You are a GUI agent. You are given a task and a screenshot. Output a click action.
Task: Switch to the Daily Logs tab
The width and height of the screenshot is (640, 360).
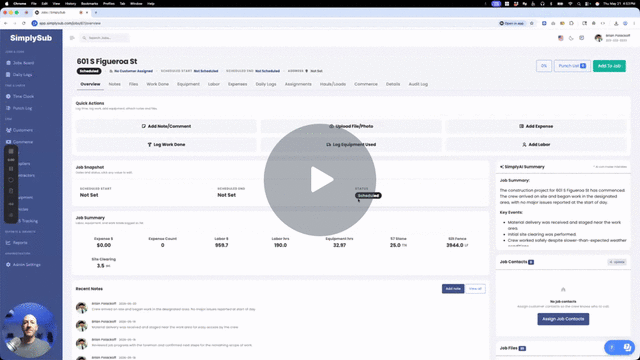point(266,84)
